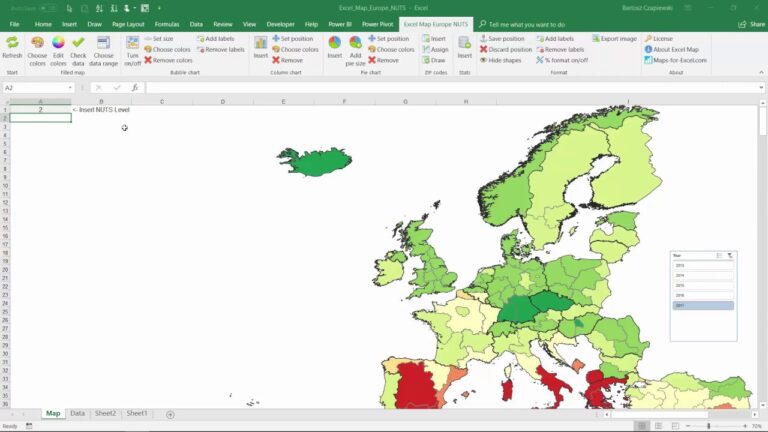Expand the formula bar arrow
This screenshot has height=432, width=768.
(761, 88)
